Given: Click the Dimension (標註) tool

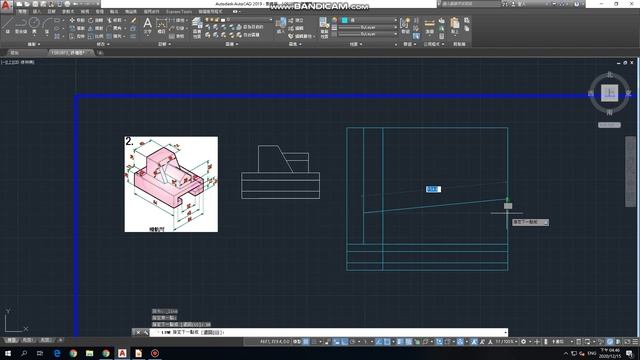Looking at the screenshot, I should [x=162, y=25].
